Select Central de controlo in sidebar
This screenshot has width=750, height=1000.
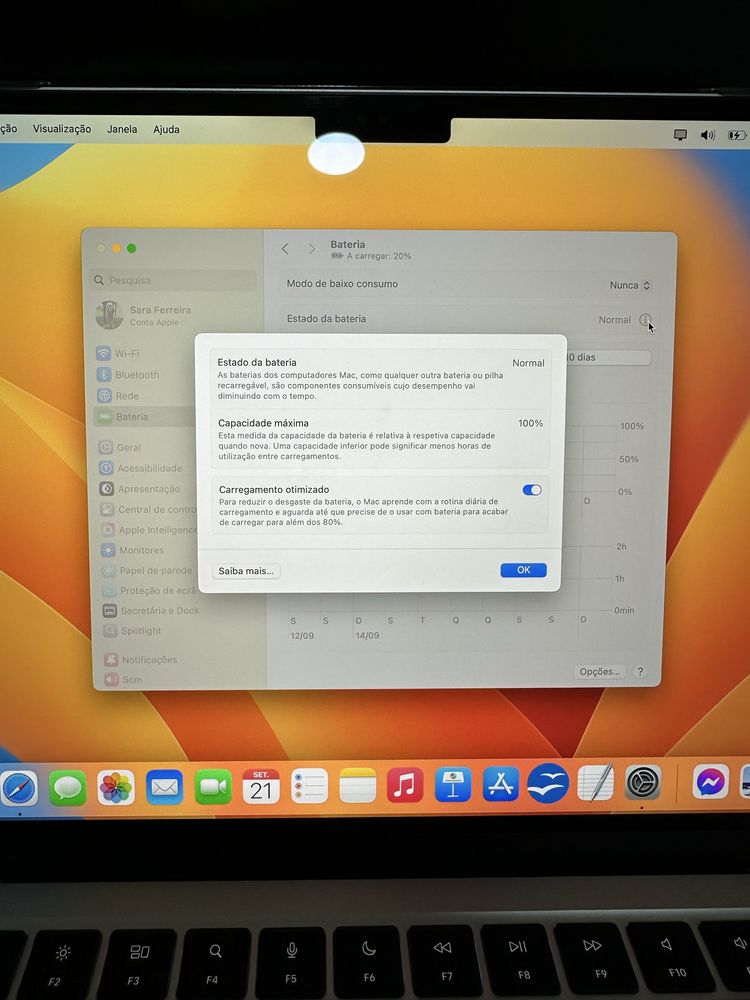coord(147,510)
